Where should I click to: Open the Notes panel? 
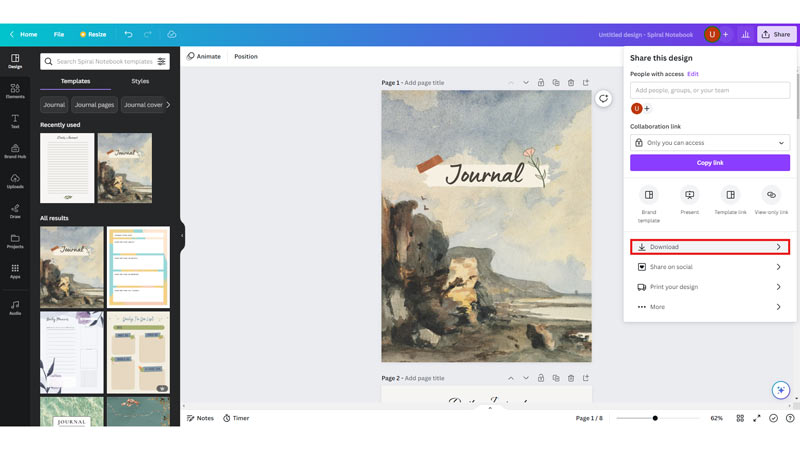pyautogui.click(x=200, y=418)
